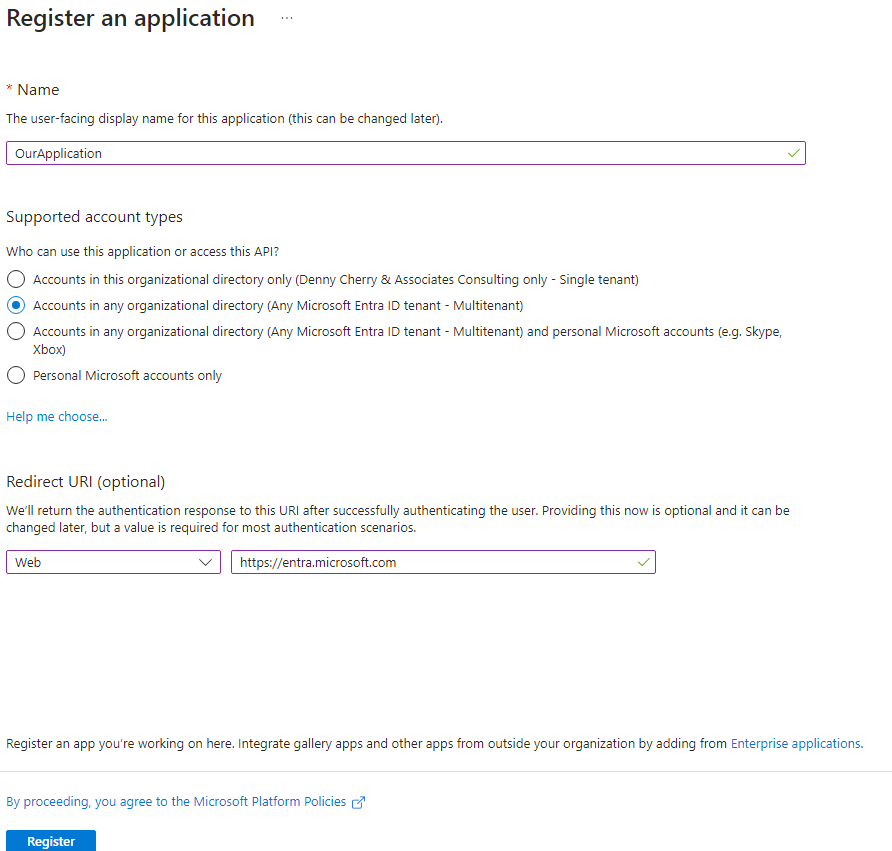Screen dimensions: 892x851
Task: Open the Web platform type dropdown
Action: [113, 562]
